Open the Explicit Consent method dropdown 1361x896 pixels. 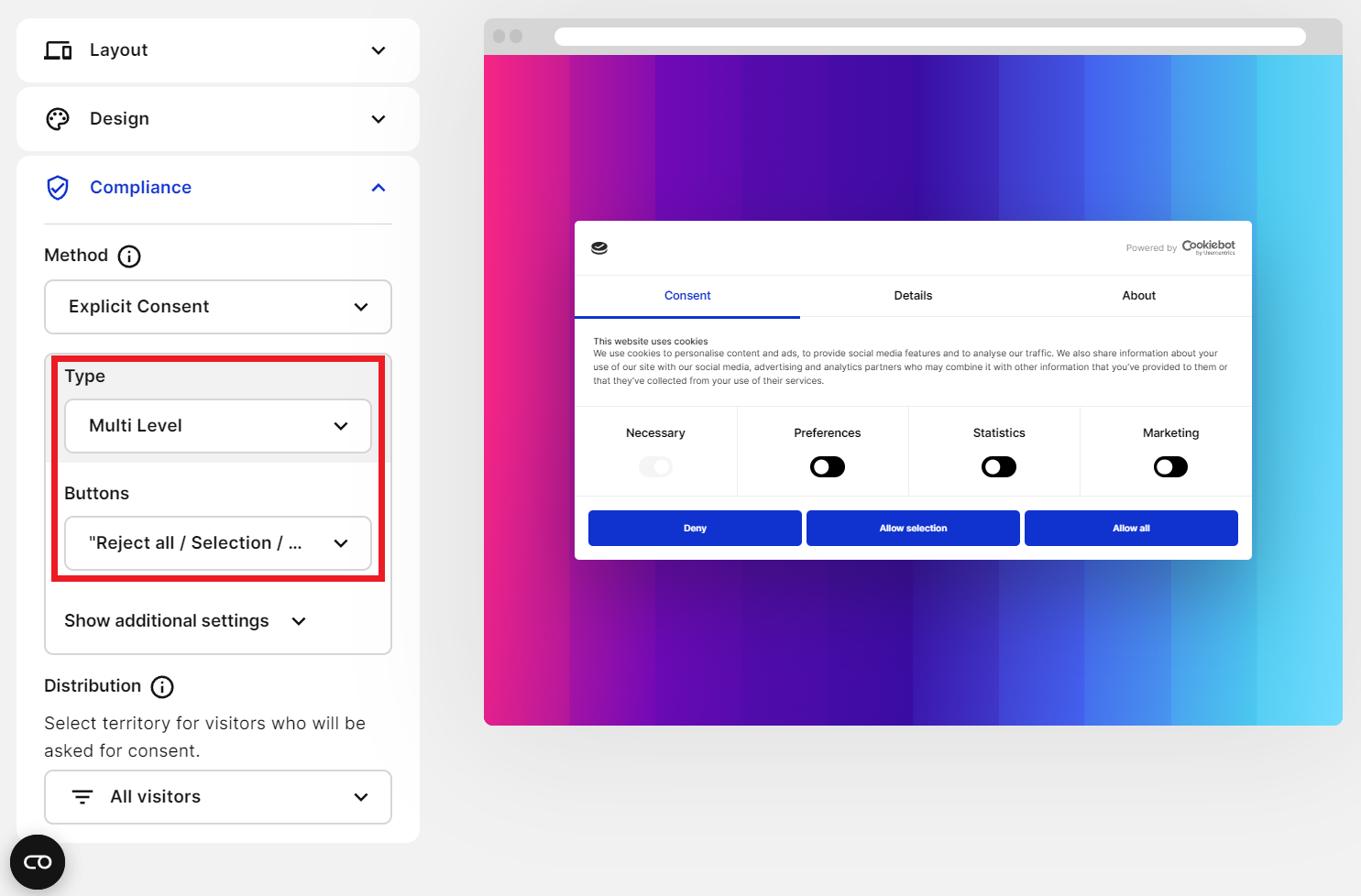(218, 307)
